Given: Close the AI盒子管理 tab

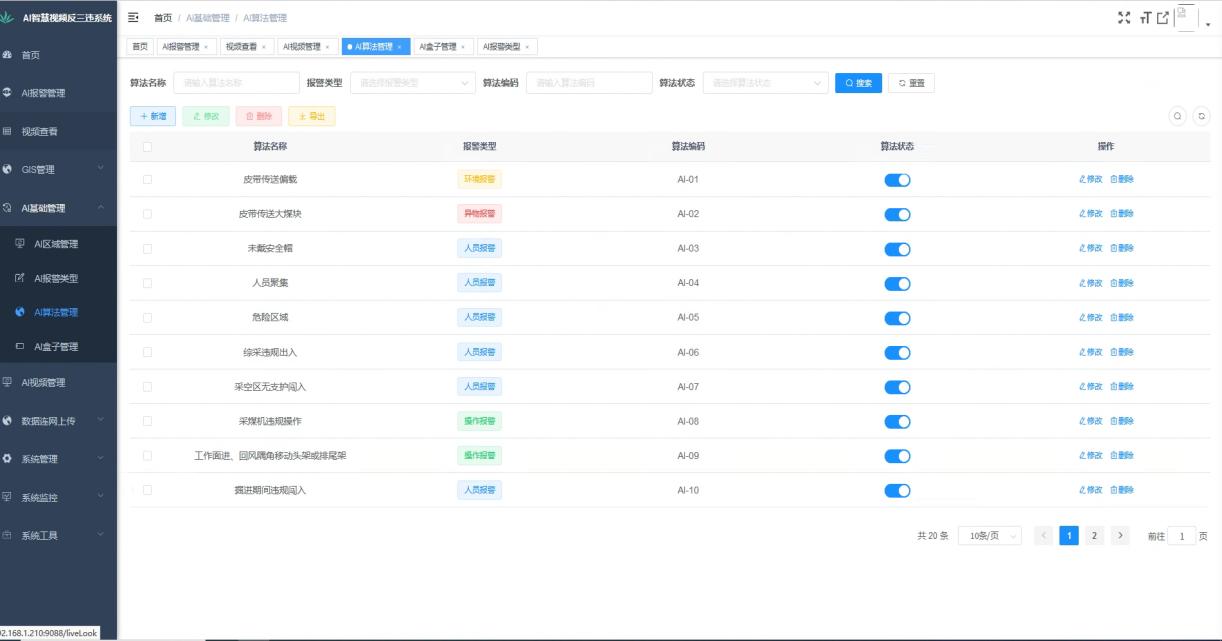Looking at the screenshot, I should (x=463, y=47).
